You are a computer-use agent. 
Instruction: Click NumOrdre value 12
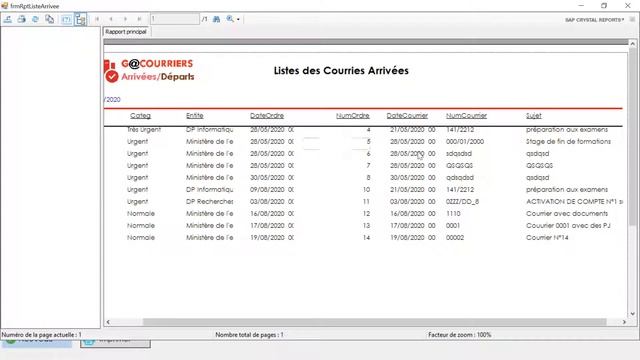pos(366,213)
